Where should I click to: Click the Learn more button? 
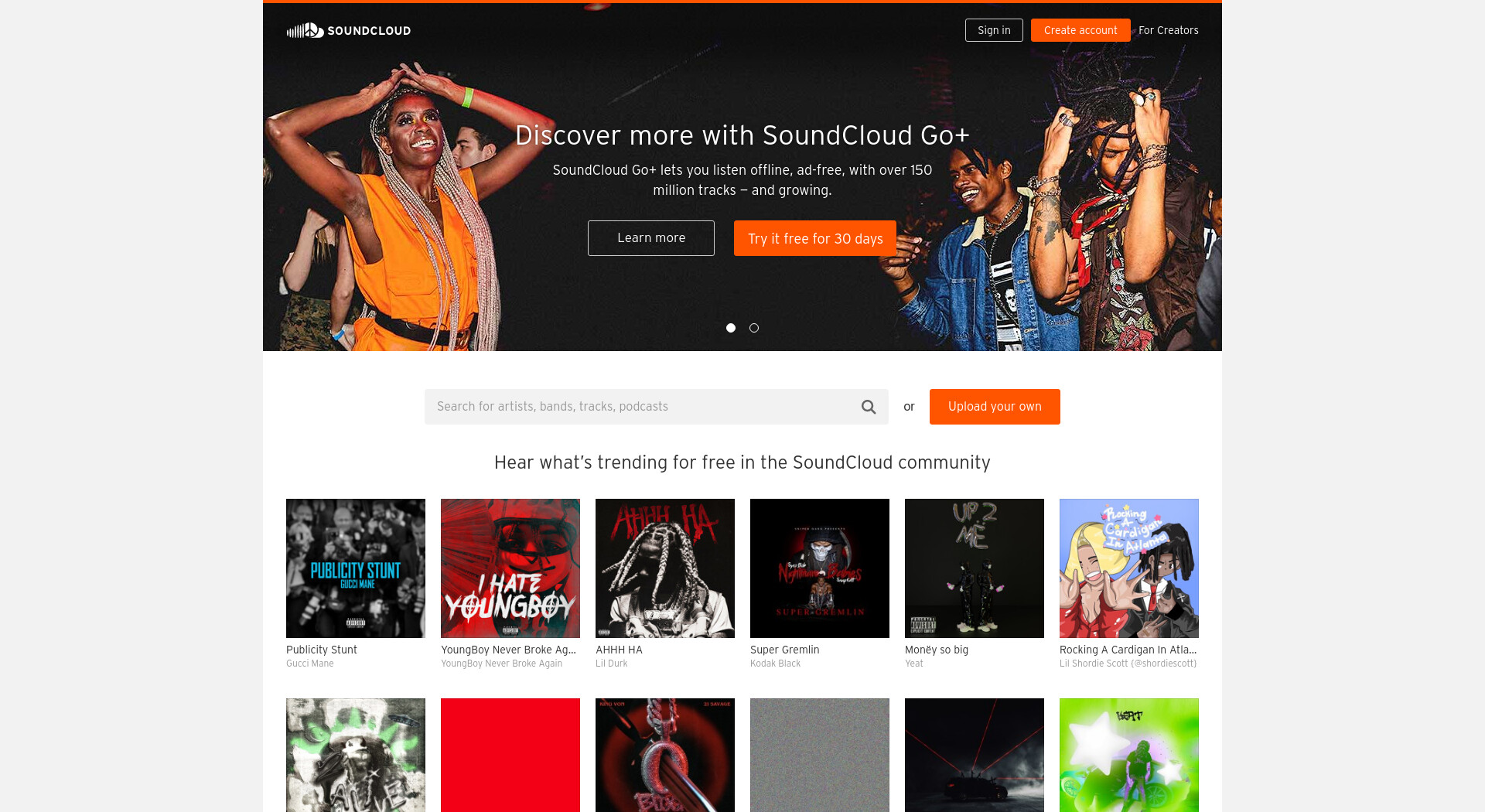pos(651,238)
